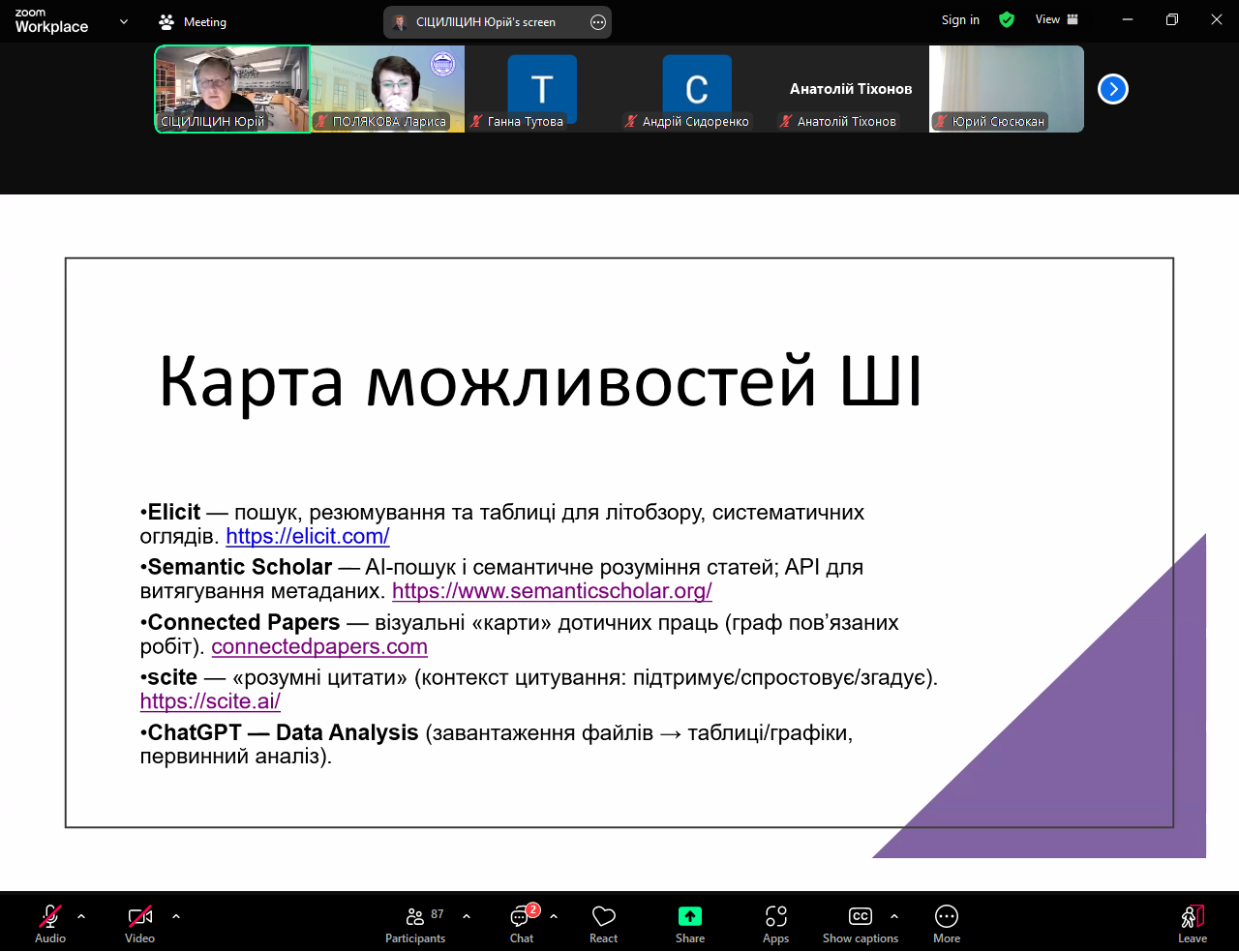Click the Leave meeting icon
The height and width of the screenshot is (952, 1239).
tap(1192, 924)
